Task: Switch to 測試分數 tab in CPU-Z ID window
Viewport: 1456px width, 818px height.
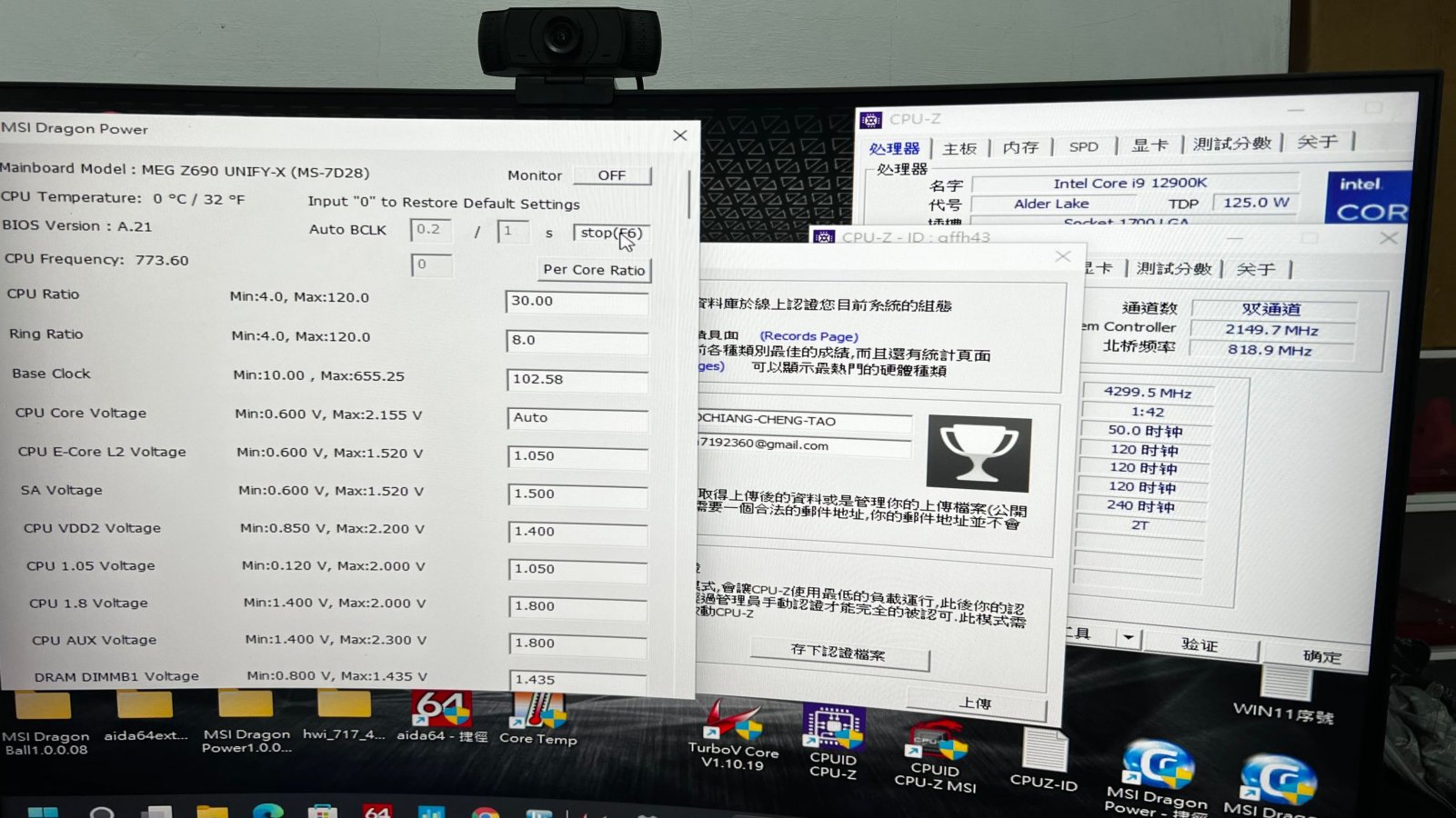Action: tap(1174, 269)
